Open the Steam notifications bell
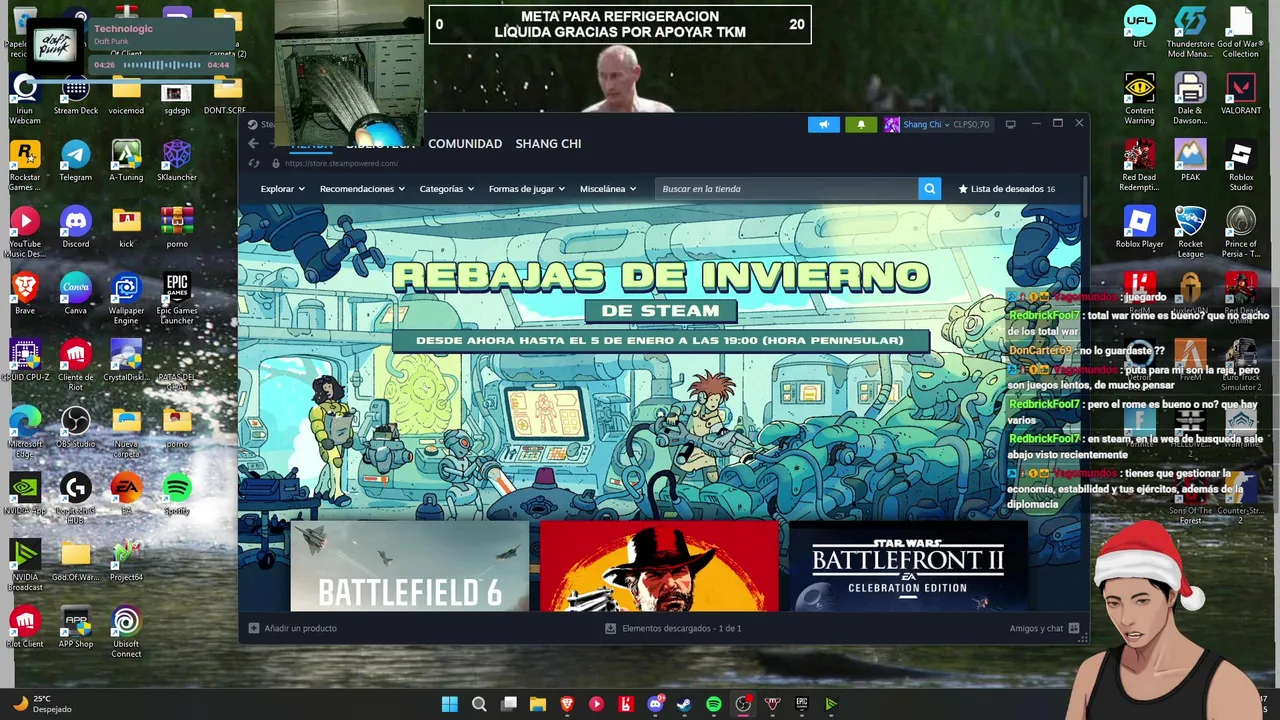1280x720 pixels. click(x=861, y=125)
